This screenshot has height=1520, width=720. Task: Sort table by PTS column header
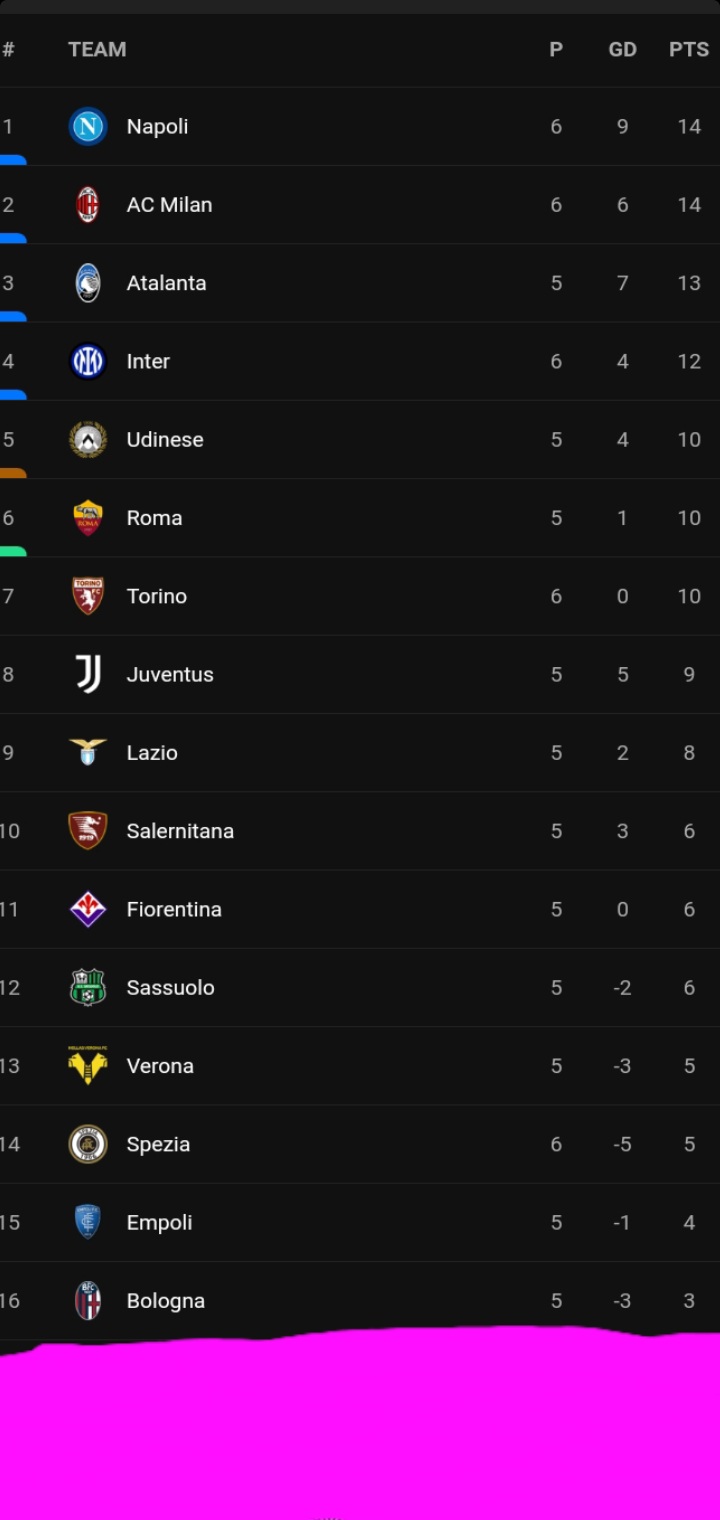pyautogui.click(x=689, y=50)
